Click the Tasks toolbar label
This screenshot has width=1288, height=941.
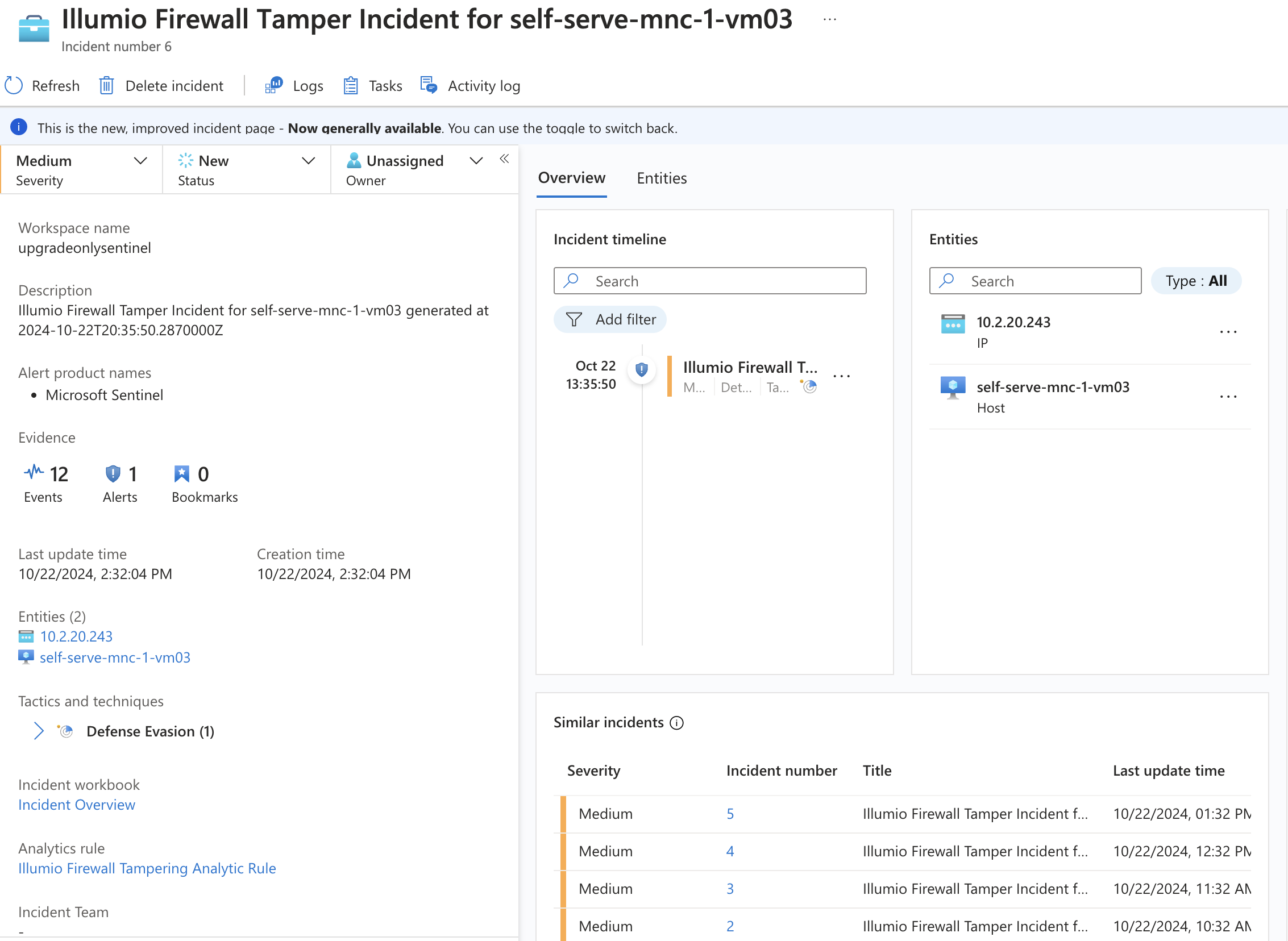coord(385,85)
